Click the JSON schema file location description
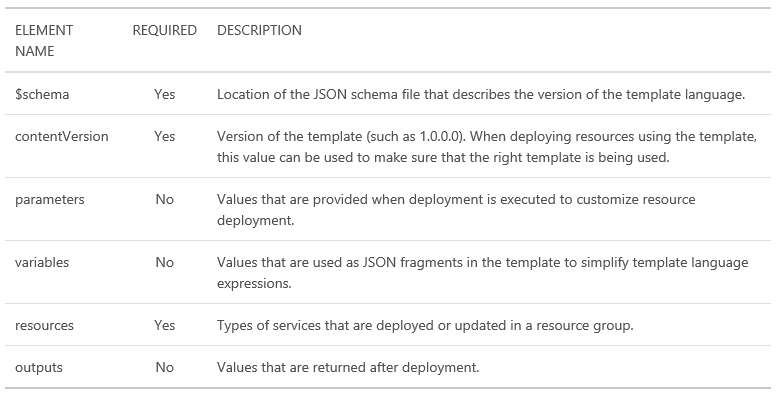 pos(481,94)
